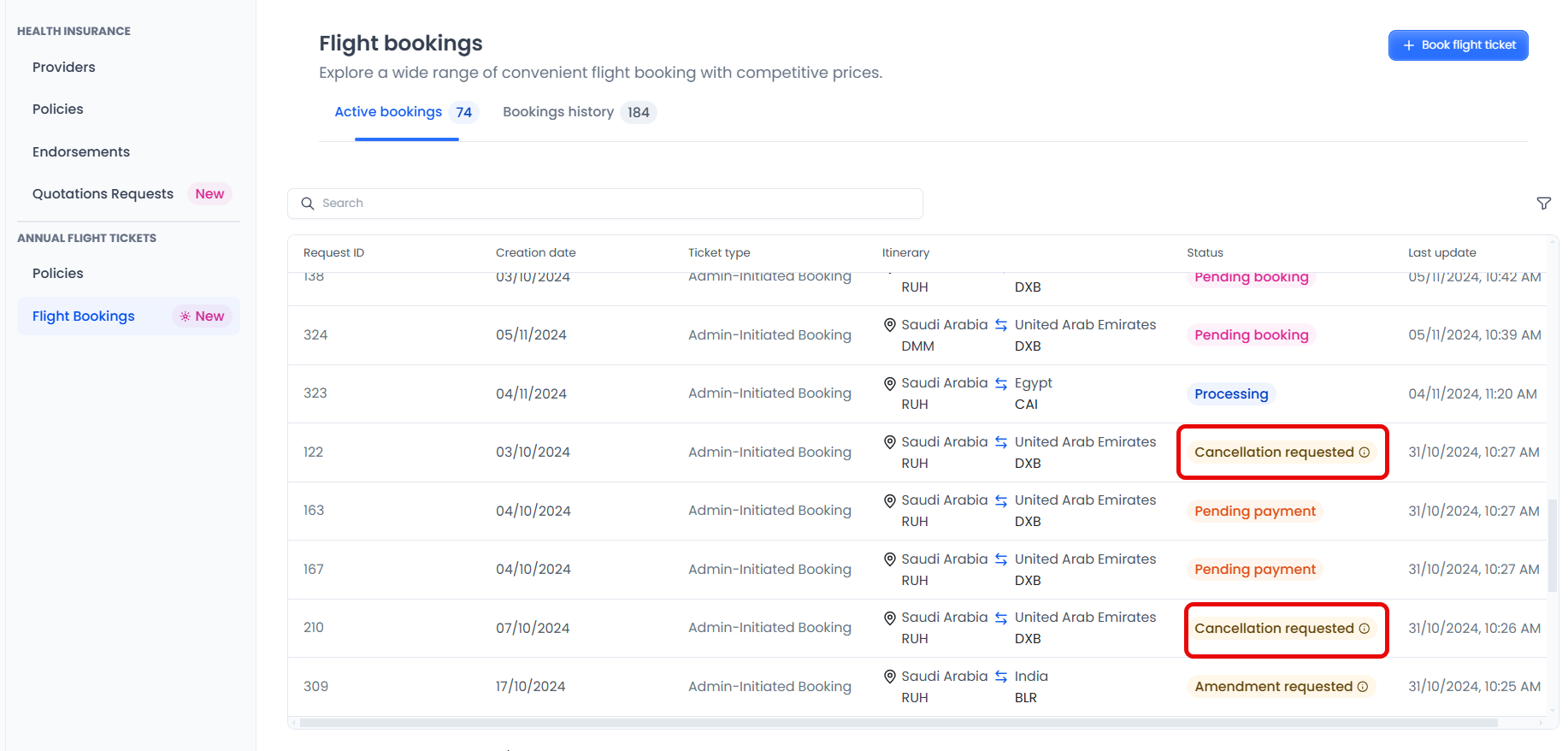The width and height of the screenshot is (1568, 751).
Task: Click the search magnifier icon
Action: (x=308, y=204)
